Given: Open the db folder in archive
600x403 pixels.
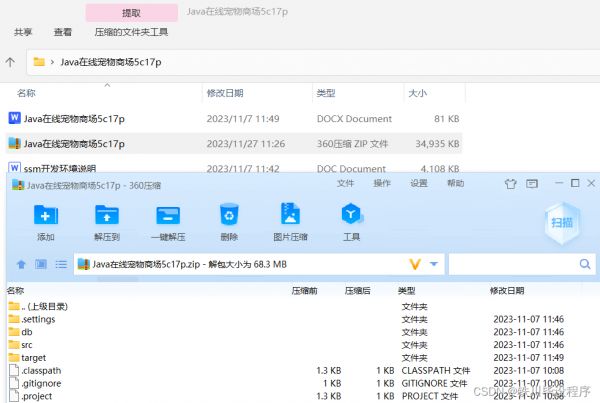Looking at the screenshot, I should (x=21, y=332).
